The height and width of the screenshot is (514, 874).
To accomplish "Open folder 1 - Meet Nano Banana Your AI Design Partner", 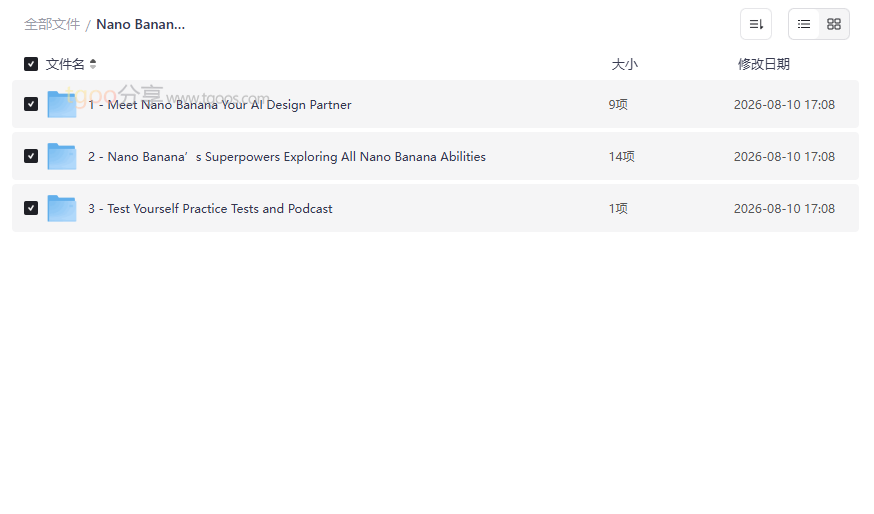I will (x=220, y=105).
